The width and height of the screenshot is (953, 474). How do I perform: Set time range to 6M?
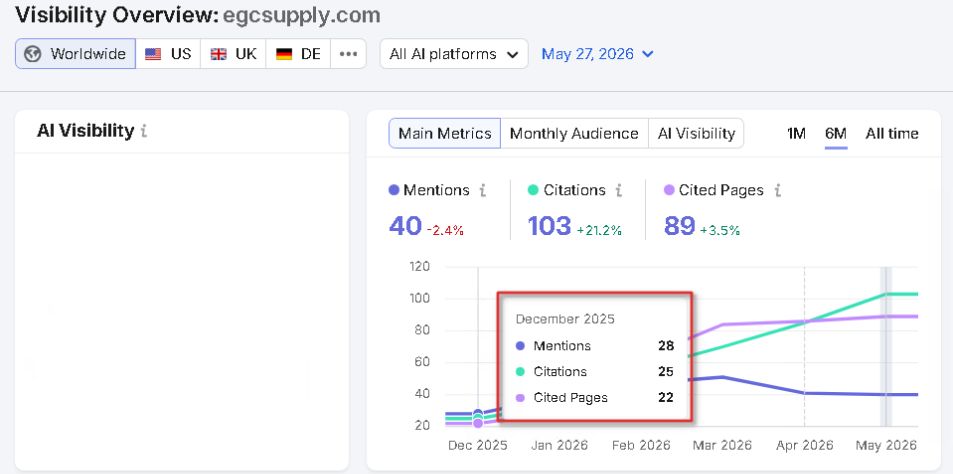pos(836,134)
